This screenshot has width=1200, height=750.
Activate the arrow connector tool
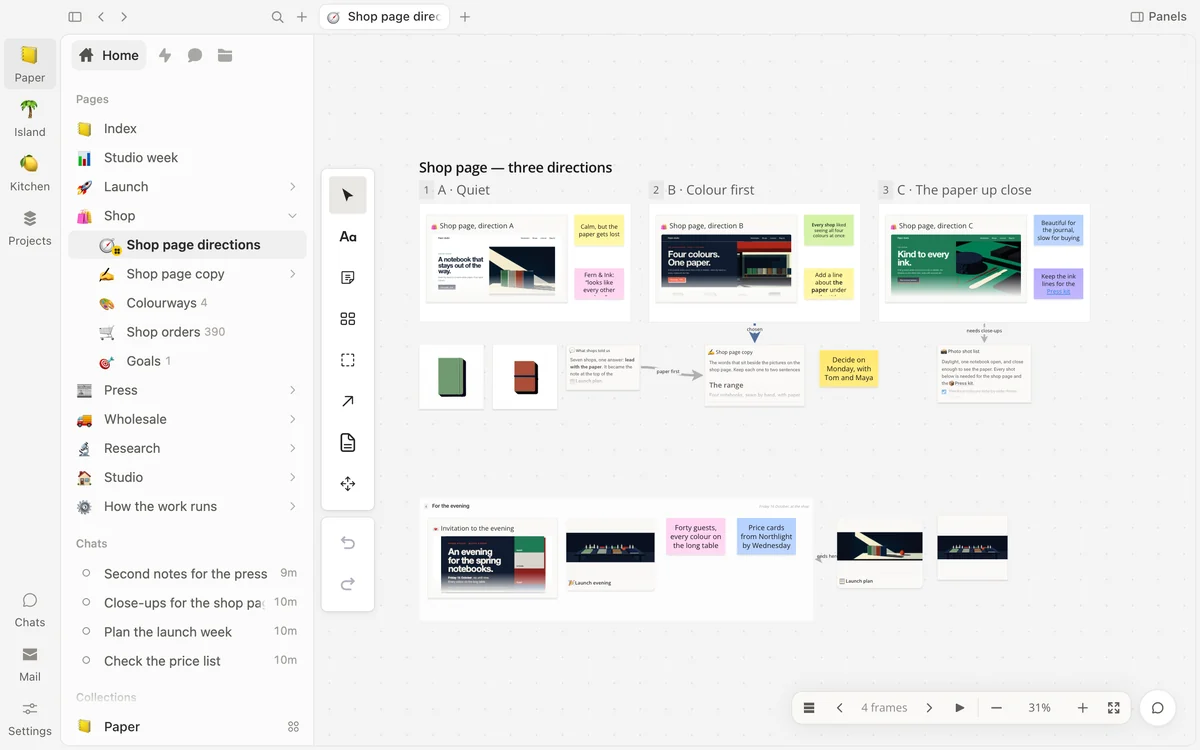(x=347, y=401)
